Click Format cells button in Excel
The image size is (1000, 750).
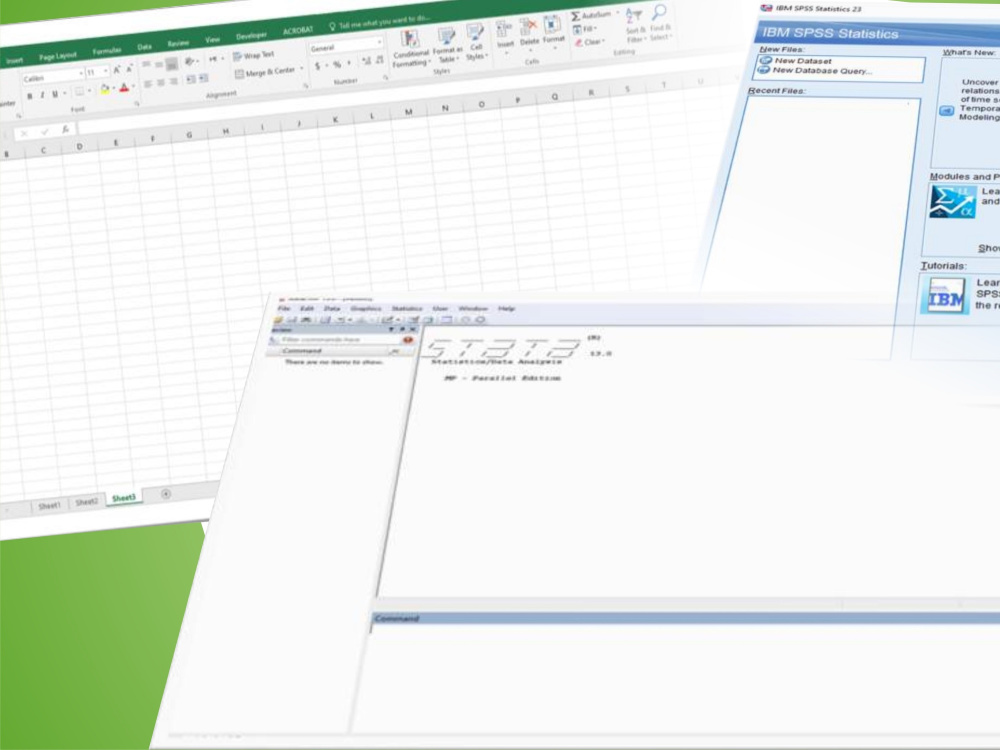tap(553, 29)
